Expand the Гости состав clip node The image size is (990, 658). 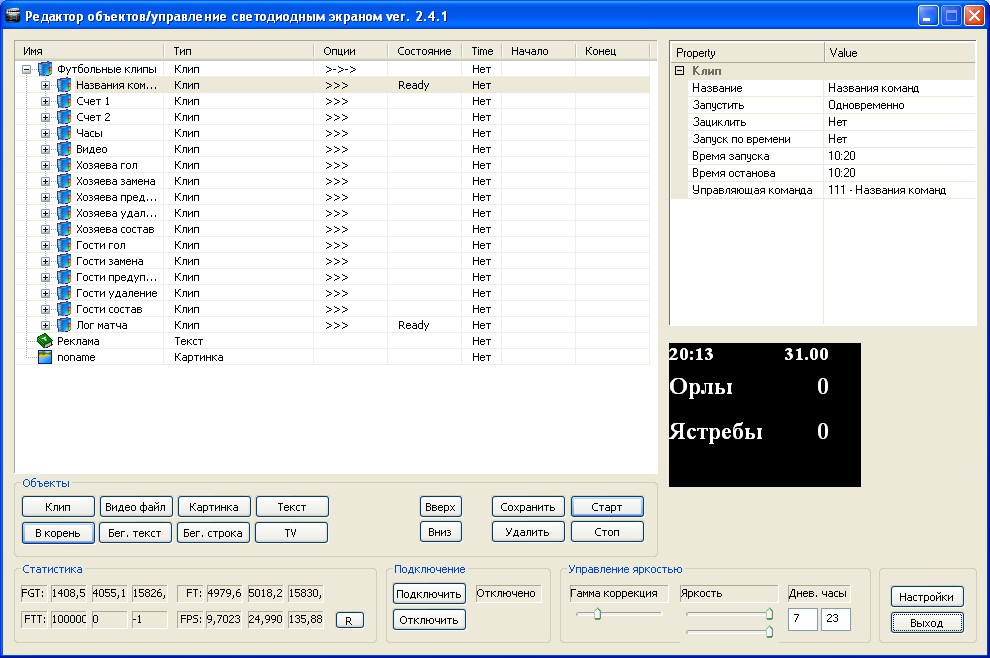(45, 309)
